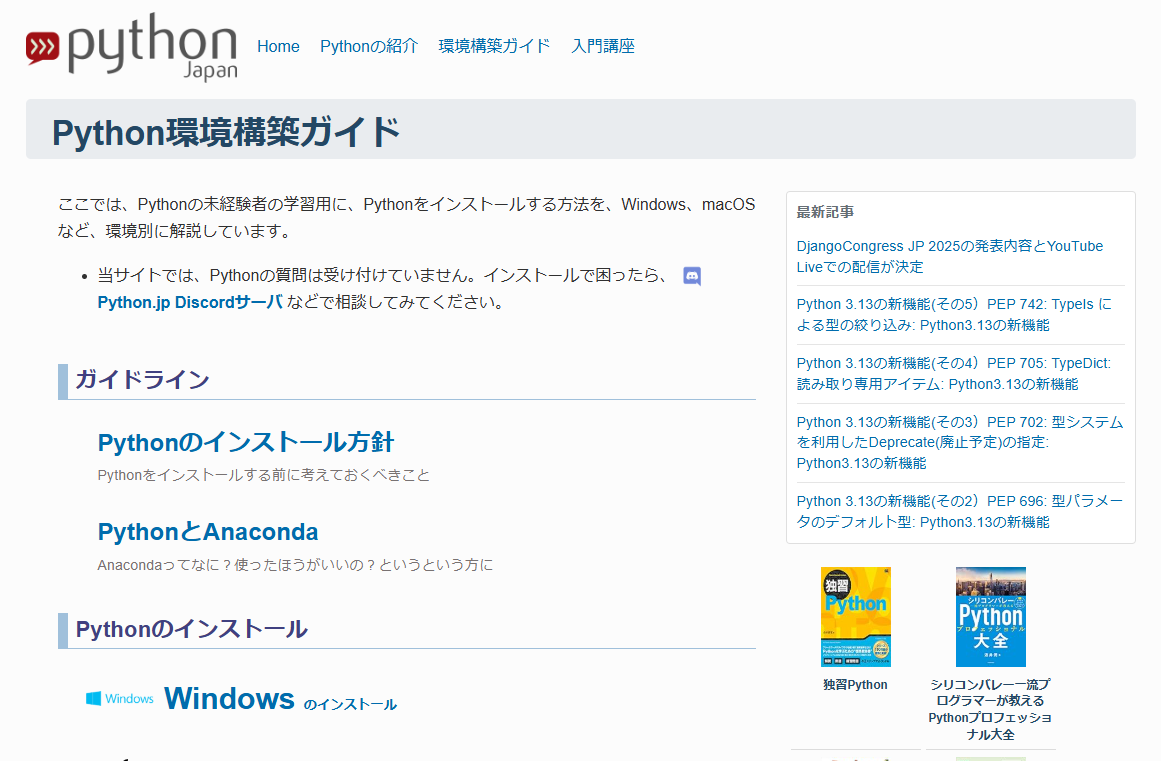This screenshot has height=761, width=1161.
Task: Open the PythonとAnaconda article
Action: point(208,532)
